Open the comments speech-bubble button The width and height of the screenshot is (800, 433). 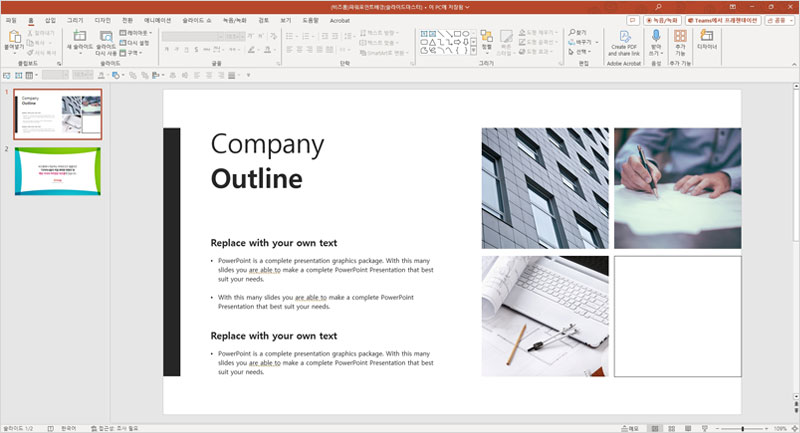(x=633, y=19)
